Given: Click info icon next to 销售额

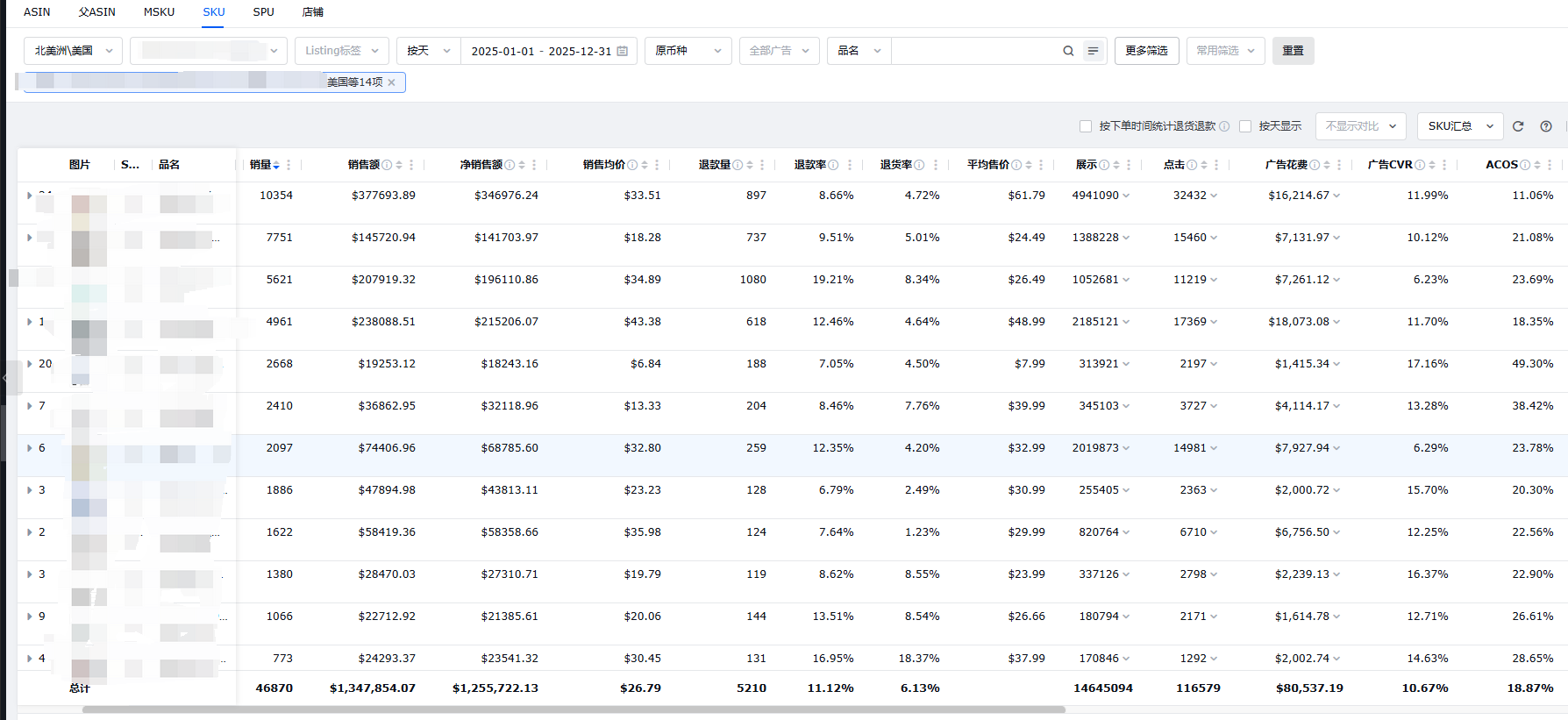Looking at the screenshot, I should click(x=387, y=165).
